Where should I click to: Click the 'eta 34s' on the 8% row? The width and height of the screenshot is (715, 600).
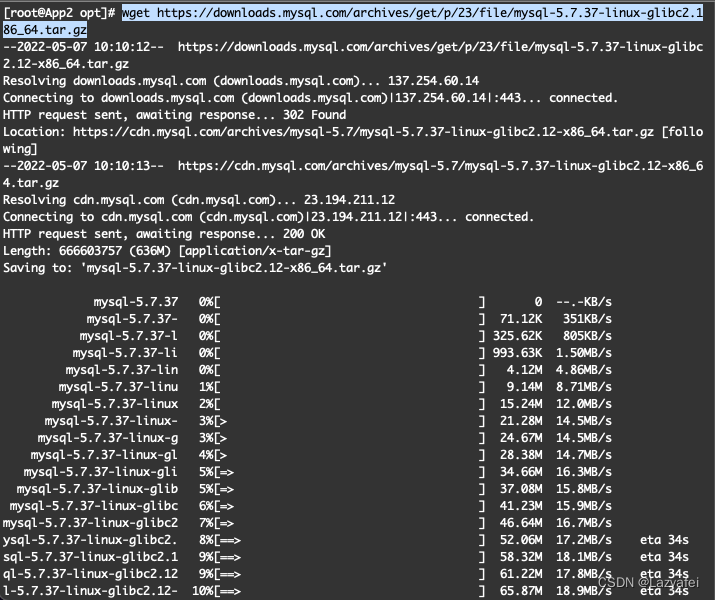[x=664, y=540]
